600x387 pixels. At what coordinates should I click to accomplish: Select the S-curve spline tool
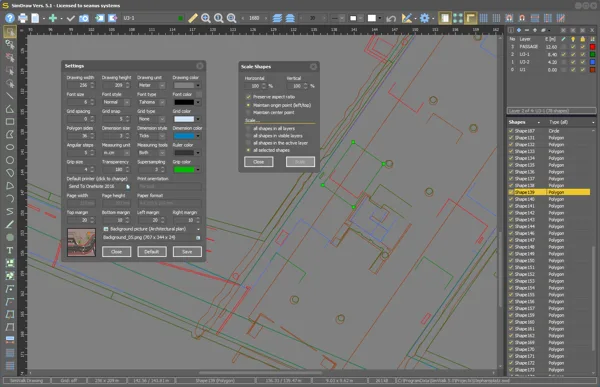pyautogui.click(x=10, y=212)
